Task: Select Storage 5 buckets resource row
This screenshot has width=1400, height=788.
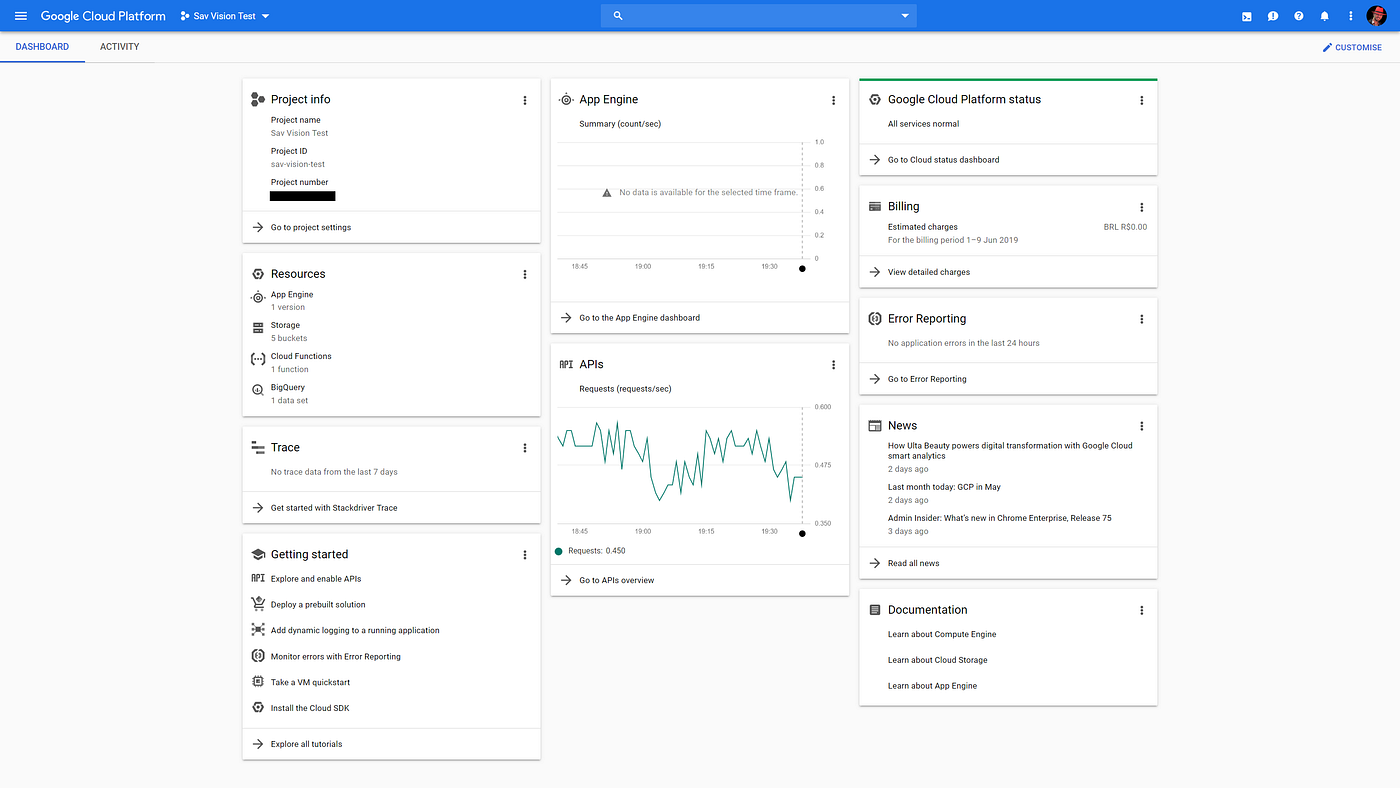Action: (391, 332)
